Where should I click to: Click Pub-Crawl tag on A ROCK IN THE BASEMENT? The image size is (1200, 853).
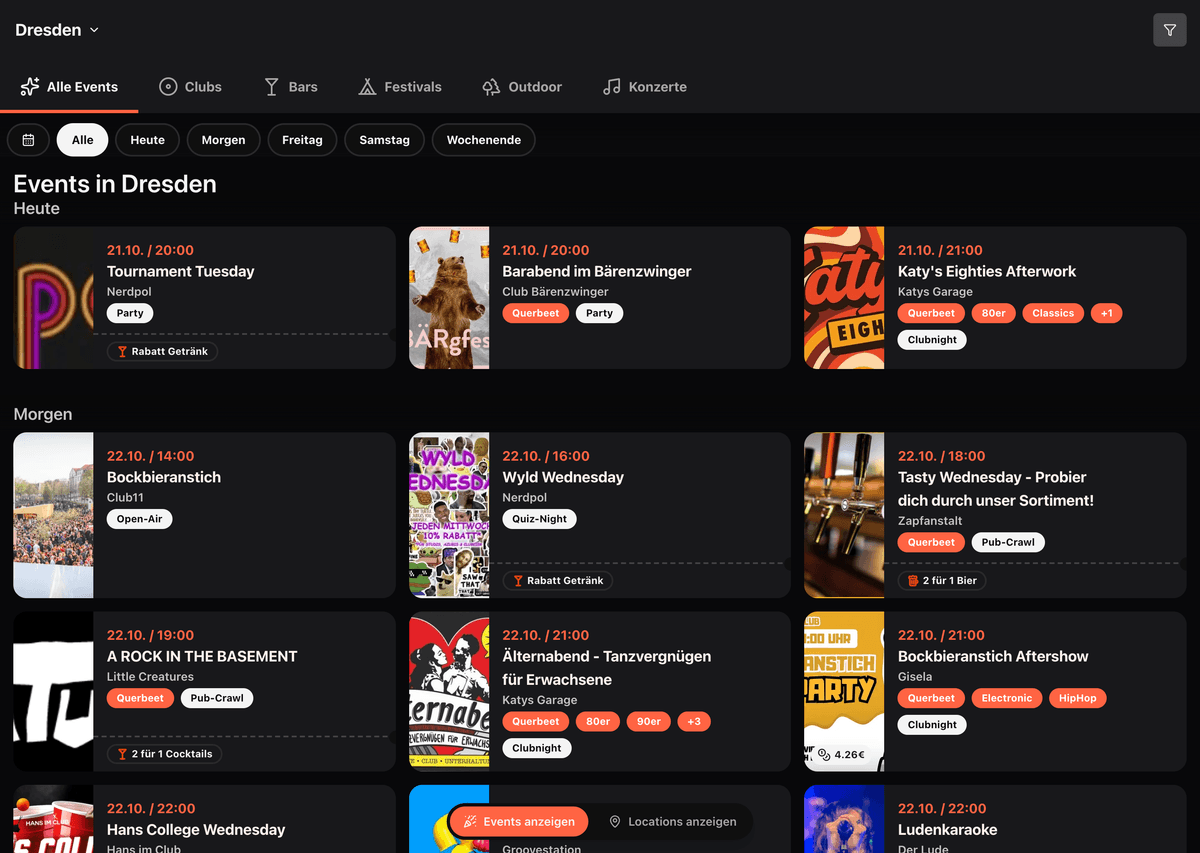coord(217,698)
